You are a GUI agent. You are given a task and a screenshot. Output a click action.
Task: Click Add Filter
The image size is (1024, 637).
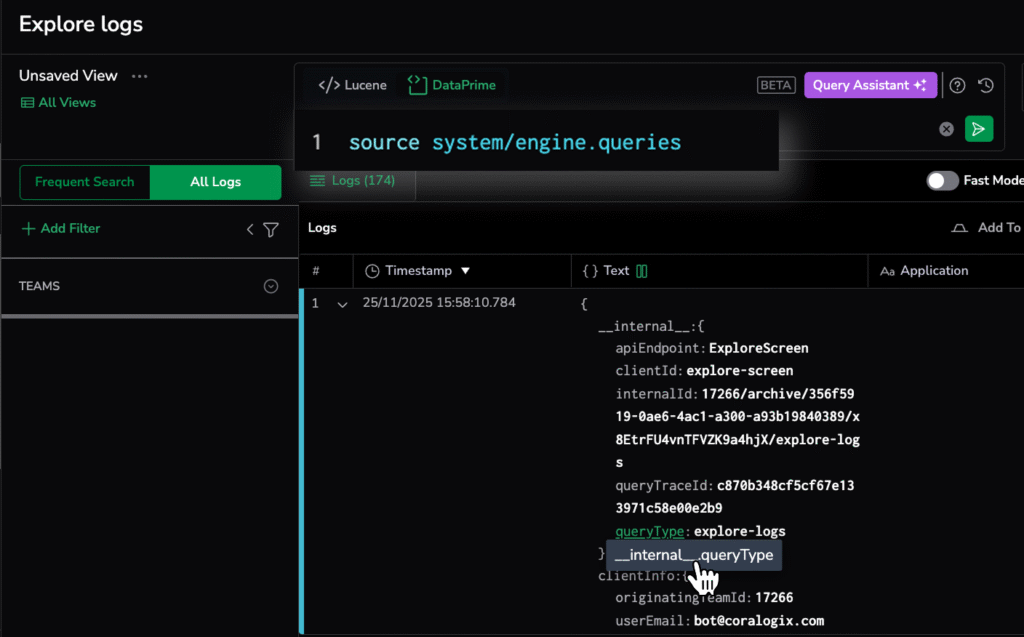pyautogui.click(x=61, y=229)
